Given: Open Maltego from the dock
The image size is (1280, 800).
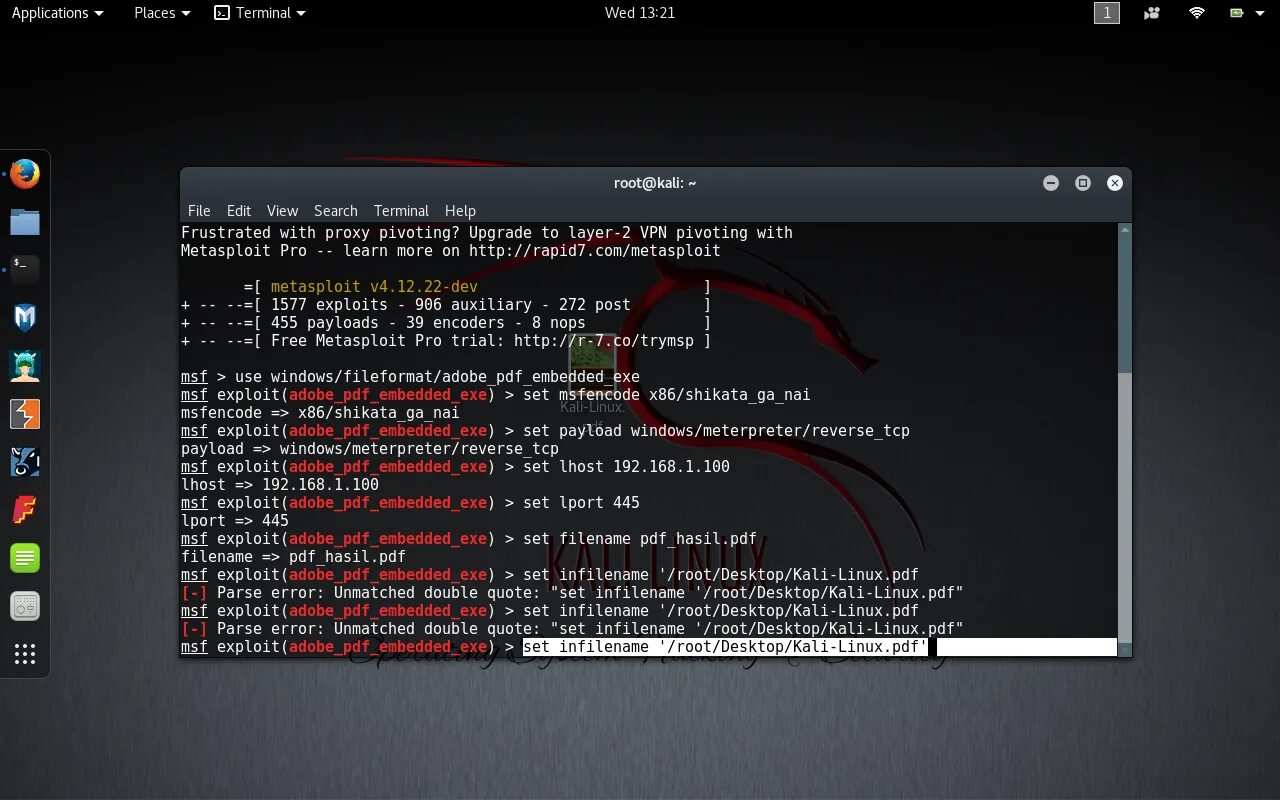Looking at the screenshot, I should pos(25,462).
